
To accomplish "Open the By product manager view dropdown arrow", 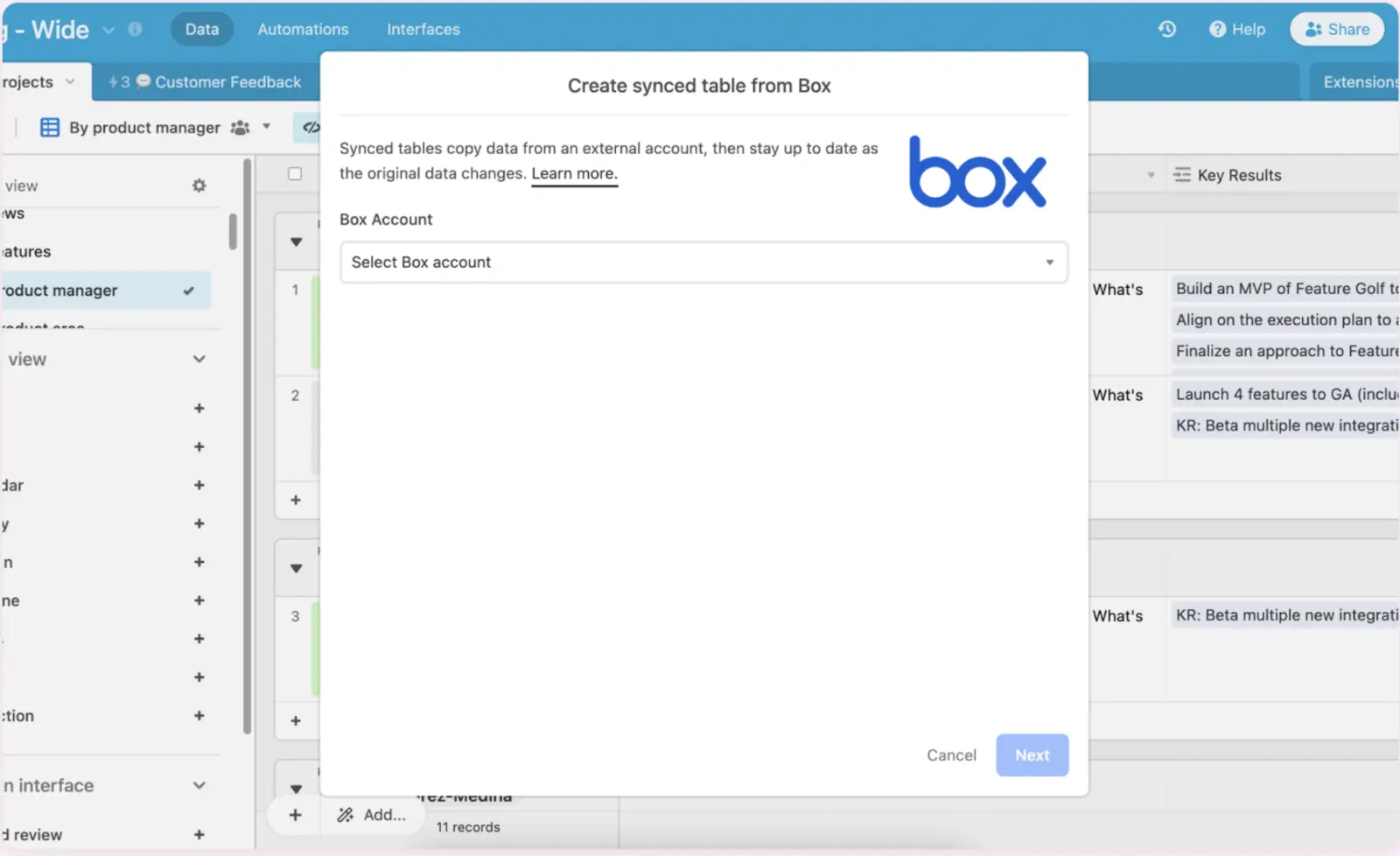I will (x=266, y=127).
